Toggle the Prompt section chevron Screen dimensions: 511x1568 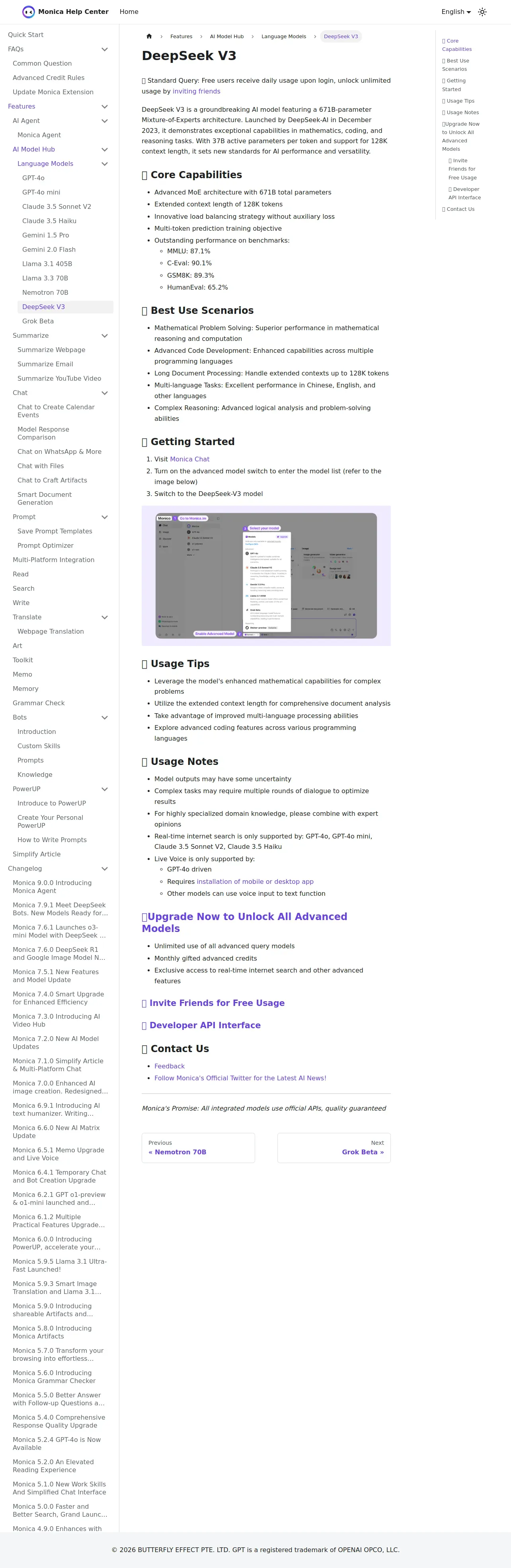[105, 517]
